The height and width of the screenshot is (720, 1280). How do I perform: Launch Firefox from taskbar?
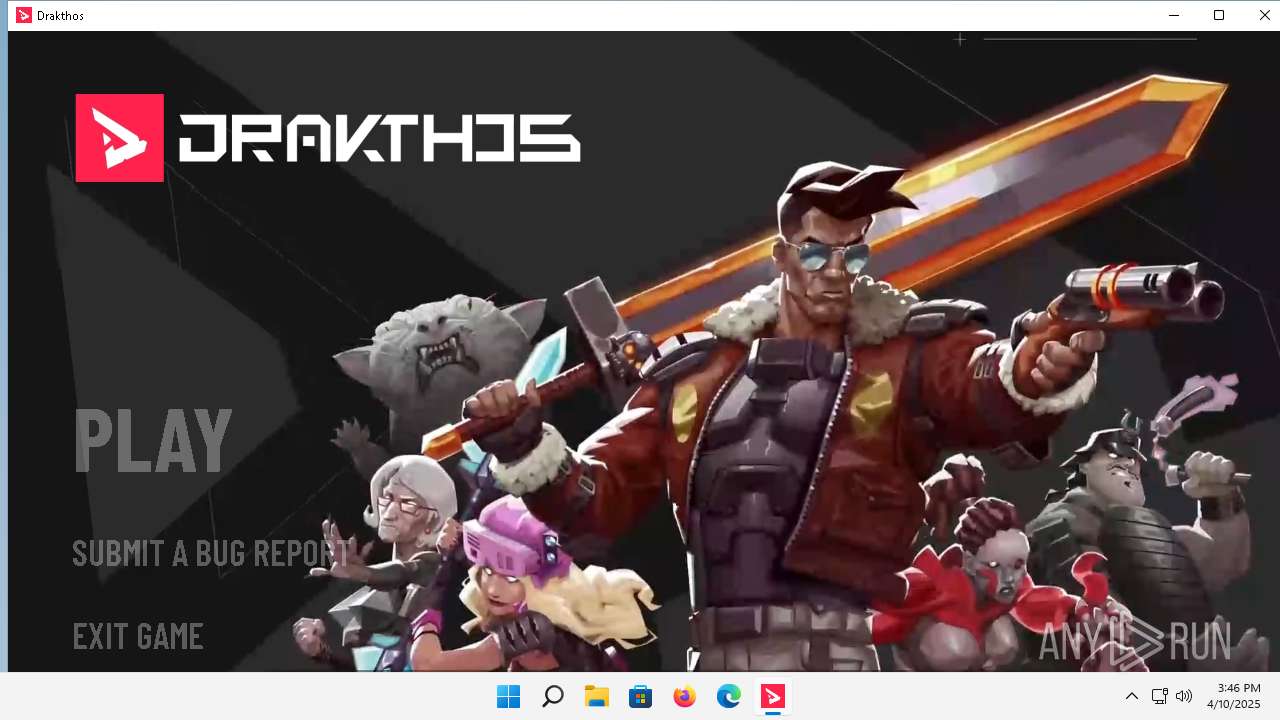point(684,696)
